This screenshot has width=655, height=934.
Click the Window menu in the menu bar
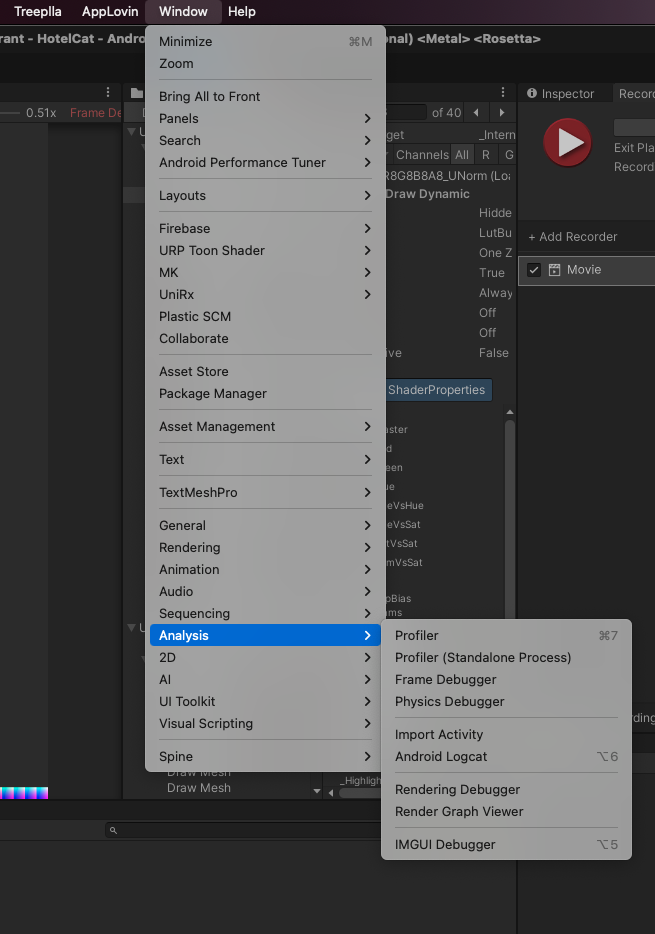(183, 11)
